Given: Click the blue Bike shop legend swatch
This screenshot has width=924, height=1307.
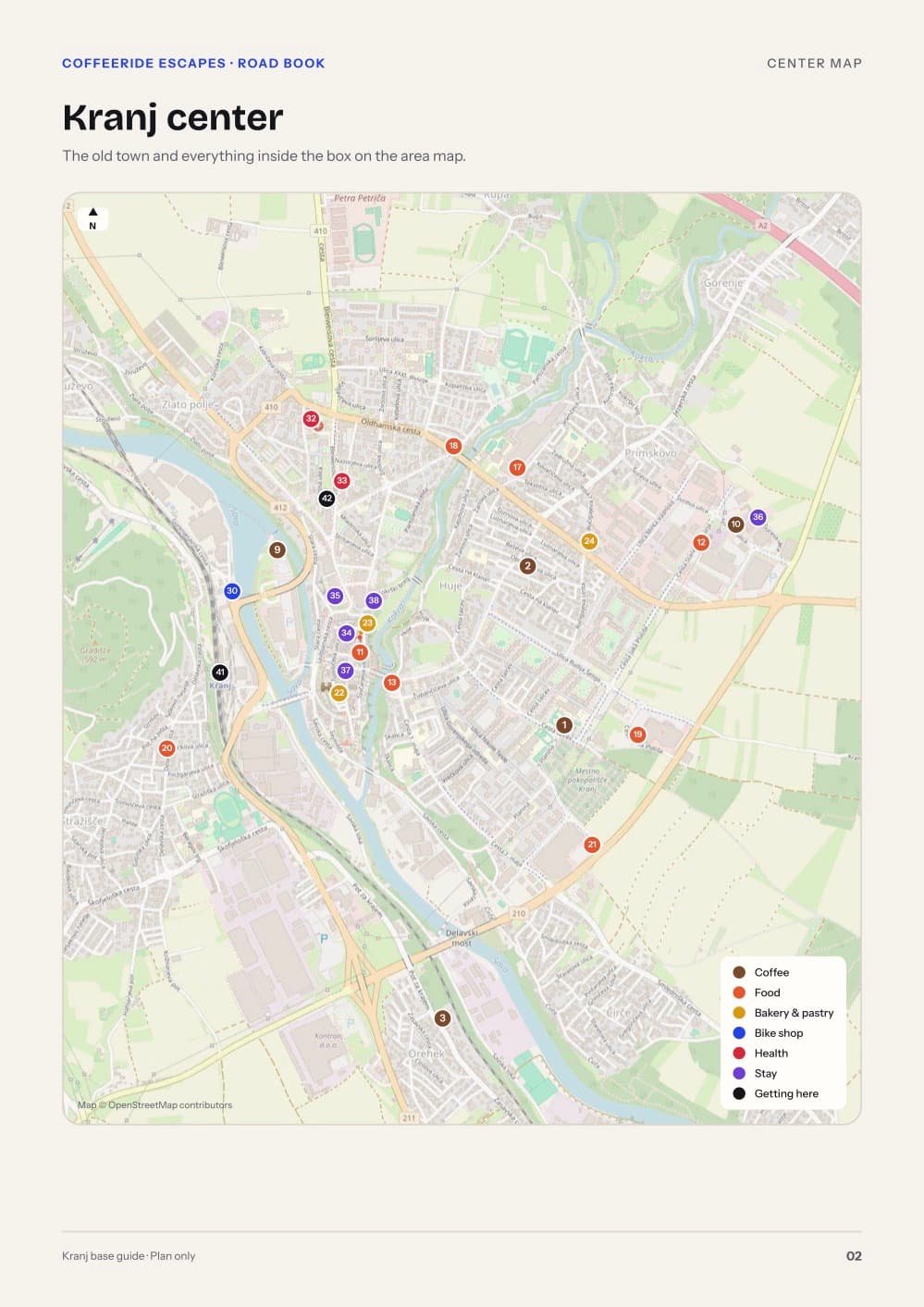Looking at the screenshot, I should [x=739, y=1033].
